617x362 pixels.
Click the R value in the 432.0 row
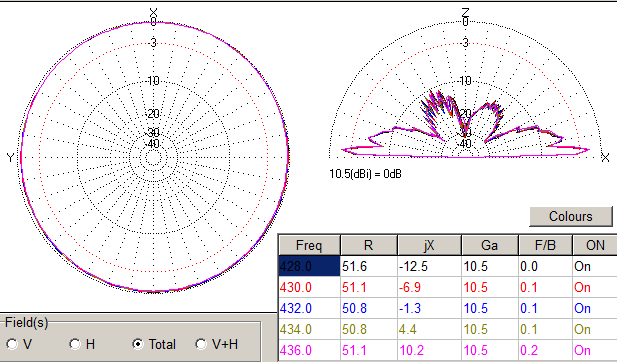369,308
